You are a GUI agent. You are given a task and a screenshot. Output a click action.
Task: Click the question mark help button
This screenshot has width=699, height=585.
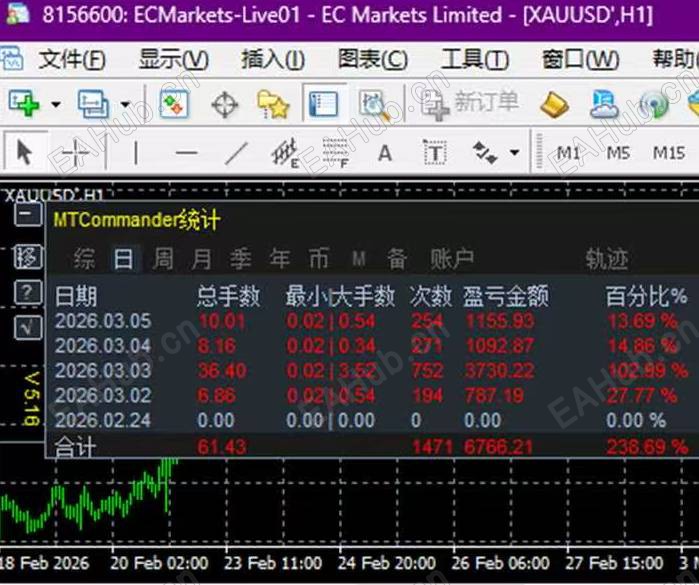(x=28, y=293)
